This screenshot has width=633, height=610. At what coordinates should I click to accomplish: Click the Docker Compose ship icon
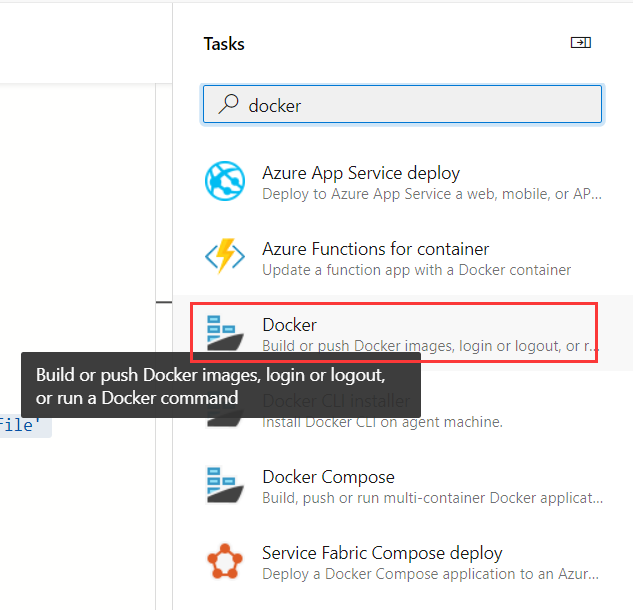(225, 486)
